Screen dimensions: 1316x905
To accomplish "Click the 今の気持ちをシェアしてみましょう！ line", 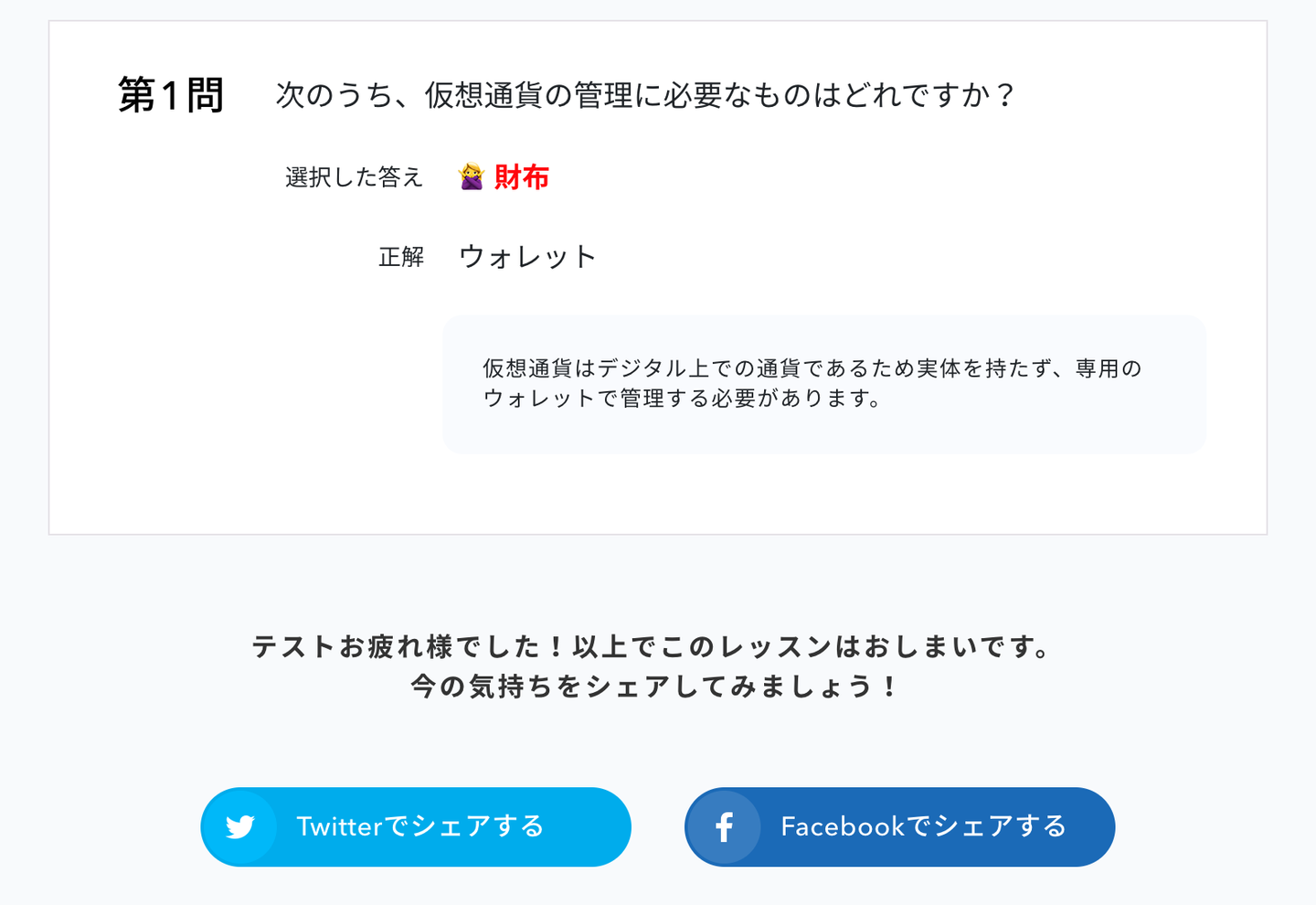I will click(656, 687).
